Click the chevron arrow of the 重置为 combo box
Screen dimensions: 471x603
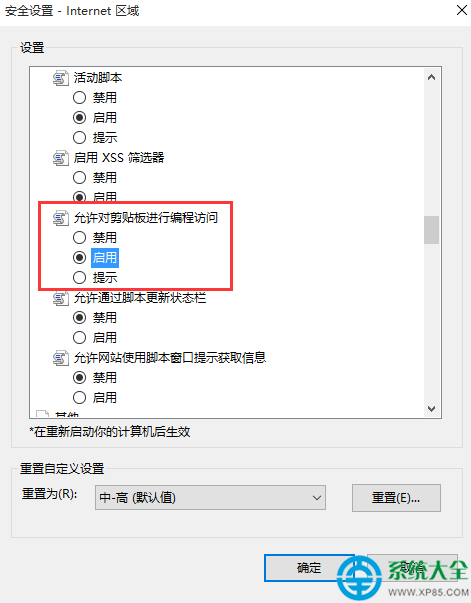click(316, 498)
